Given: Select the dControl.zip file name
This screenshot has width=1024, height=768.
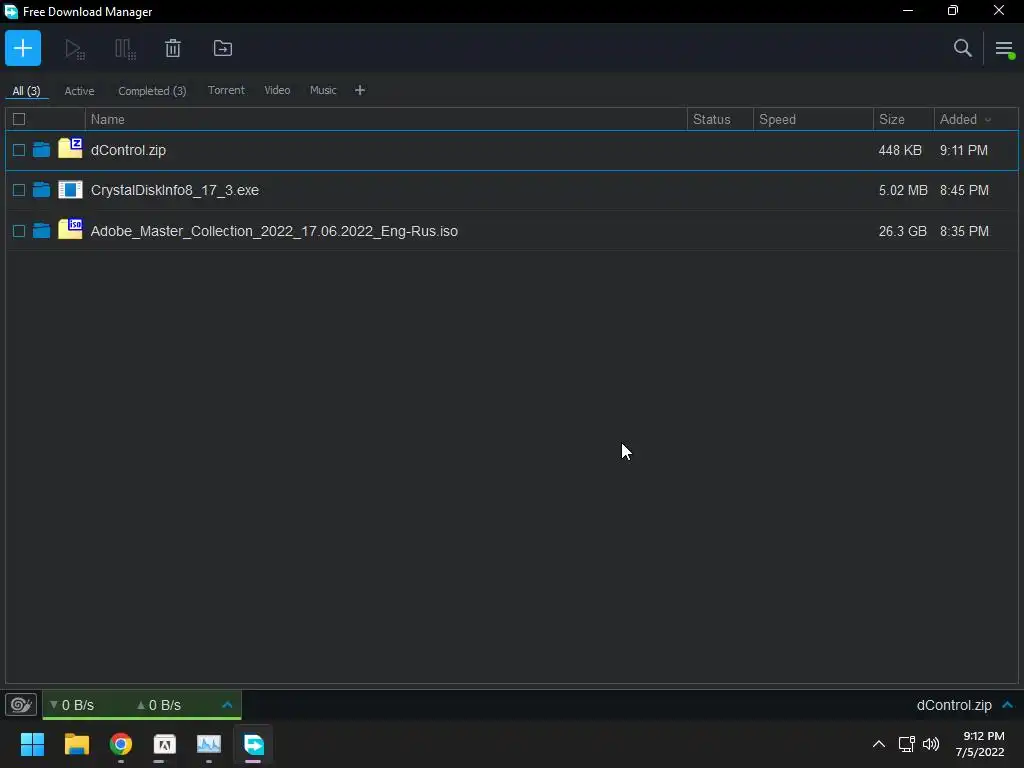Looking at the screenshot, I should click(x=128, y=150).
